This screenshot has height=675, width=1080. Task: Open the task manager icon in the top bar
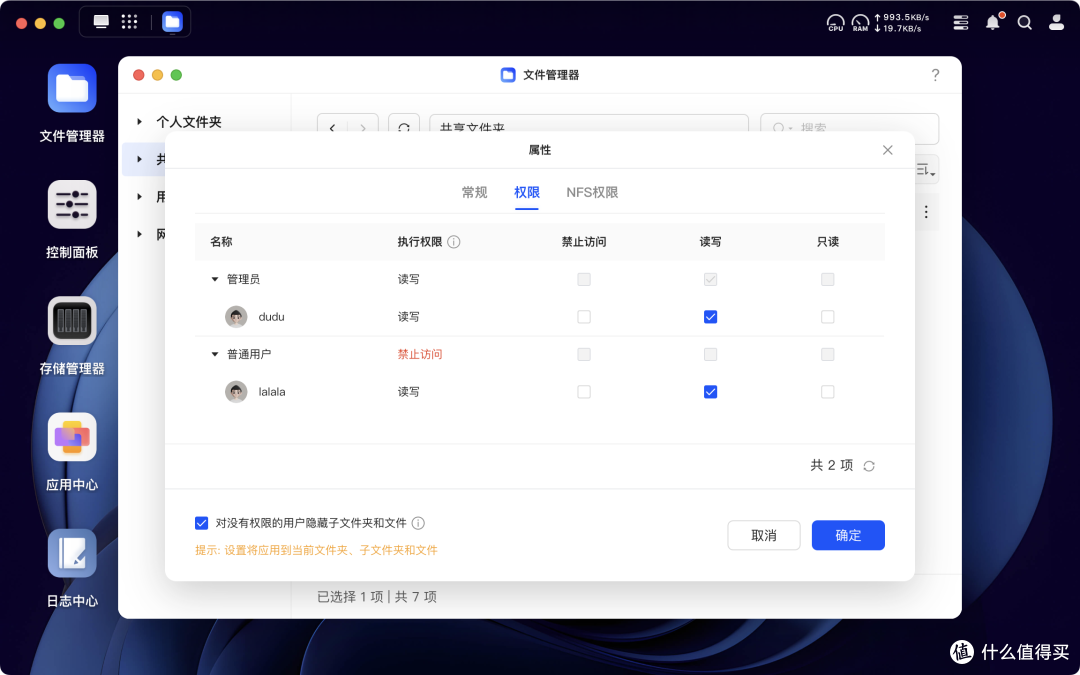[x=961, y=23]
